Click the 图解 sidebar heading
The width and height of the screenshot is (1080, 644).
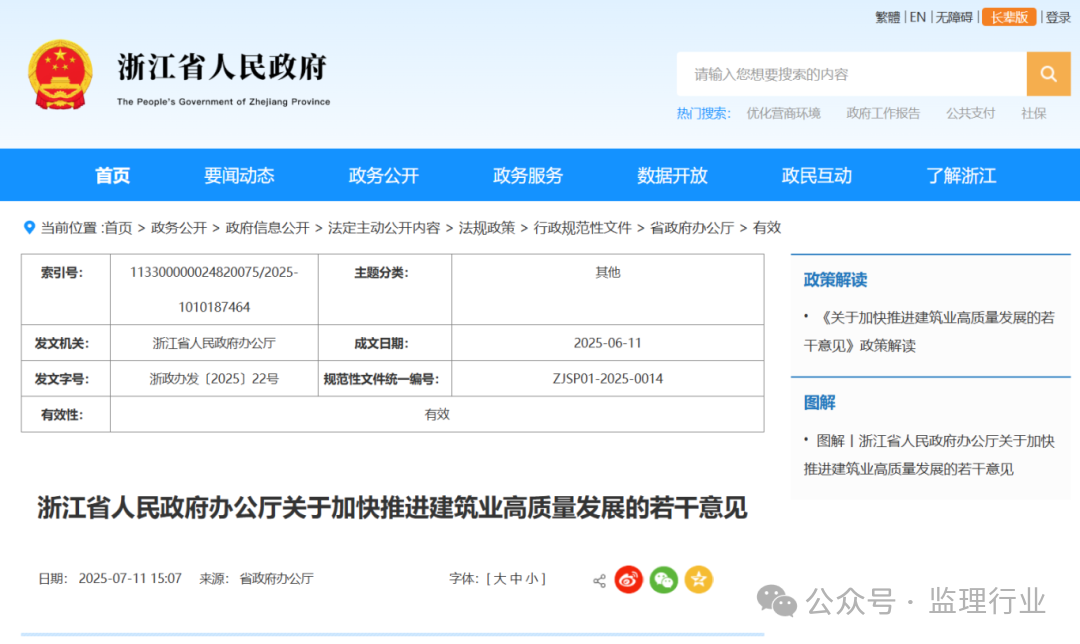tap(819, 403)
